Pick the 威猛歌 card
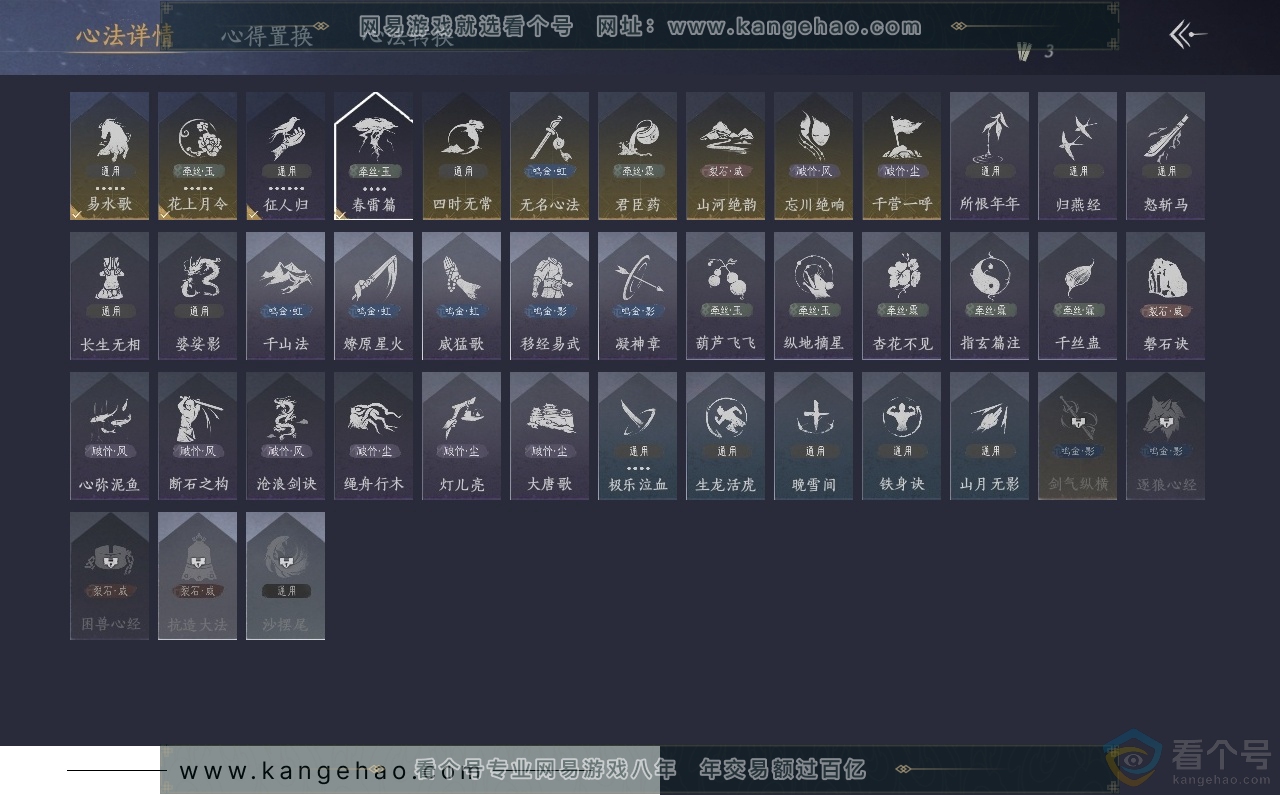This screenshot has width=1280, height=795. (x=462, y=296)
